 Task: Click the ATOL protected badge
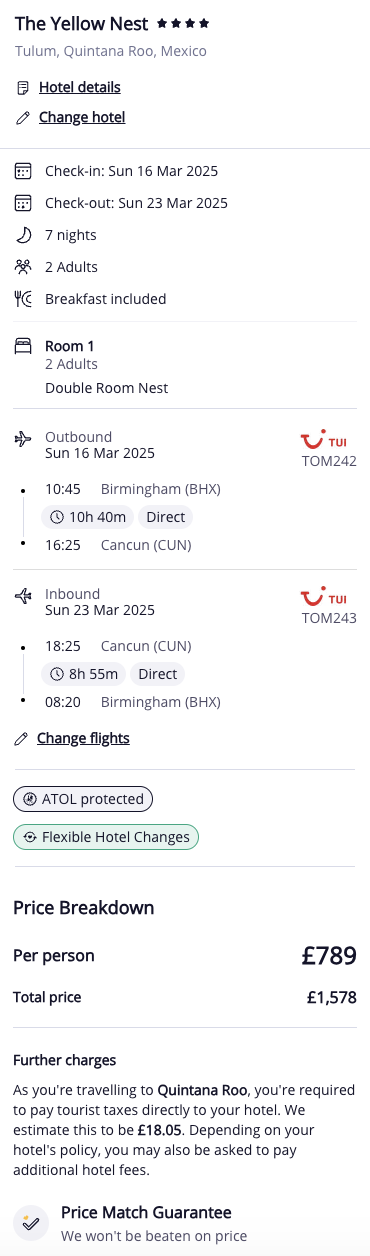coord(83,799)
